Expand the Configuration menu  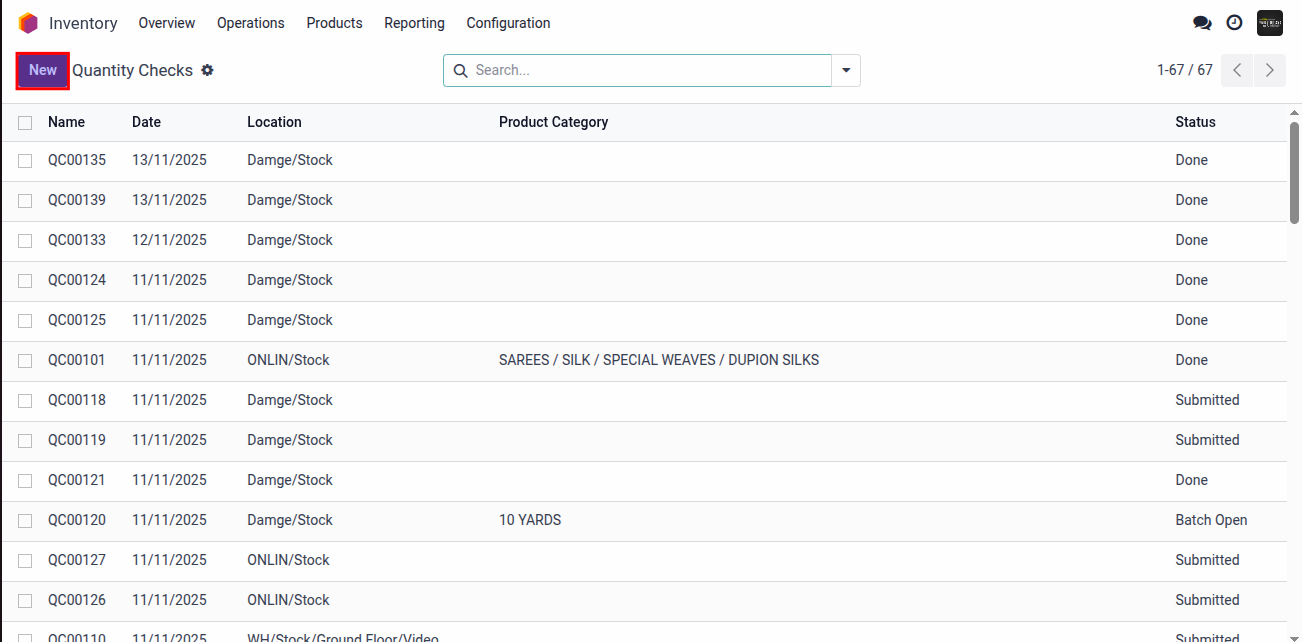tap(508, 23)
